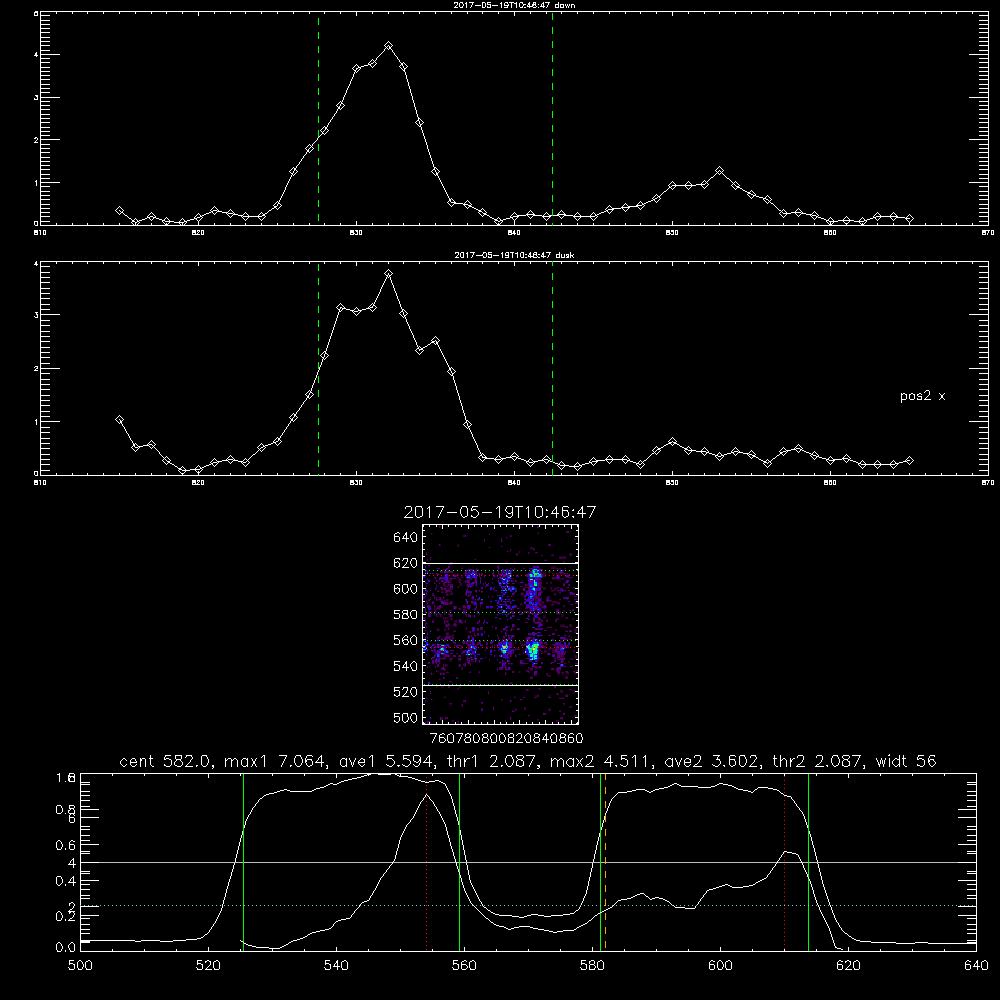The width and height of the screenshot is (1000, 1000).
Task: Click the 500 y-axis label of the heatmap
Action: pos(406,717)
